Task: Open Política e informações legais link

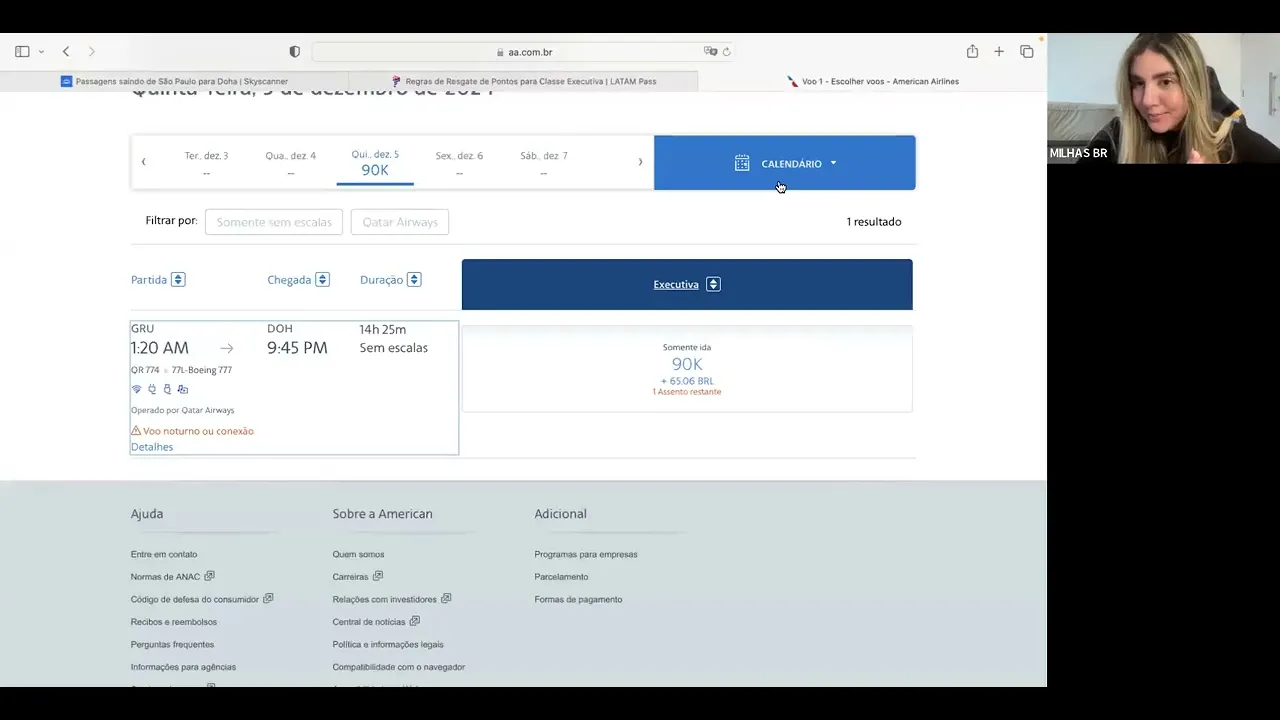Action: [388, 645]
